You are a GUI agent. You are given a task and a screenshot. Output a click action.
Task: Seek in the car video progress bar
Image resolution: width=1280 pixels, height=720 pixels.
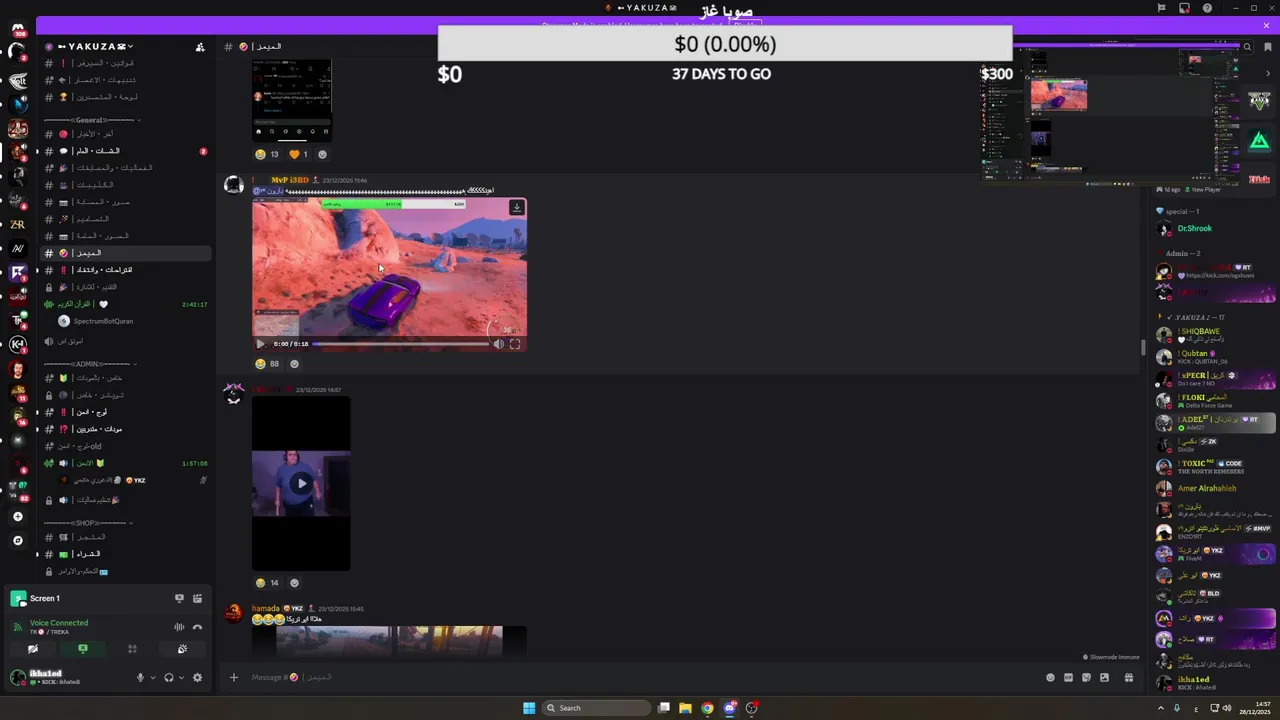[401, 344]
